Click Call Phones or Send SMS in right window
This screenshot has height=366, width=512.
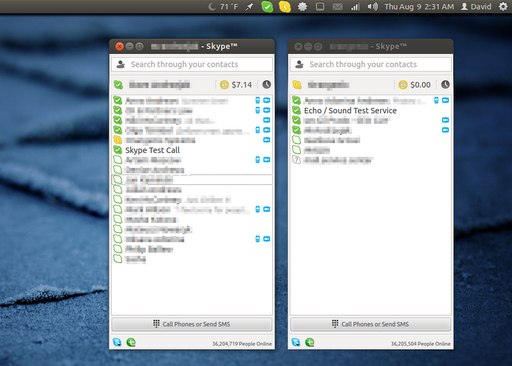click(371, 324)
